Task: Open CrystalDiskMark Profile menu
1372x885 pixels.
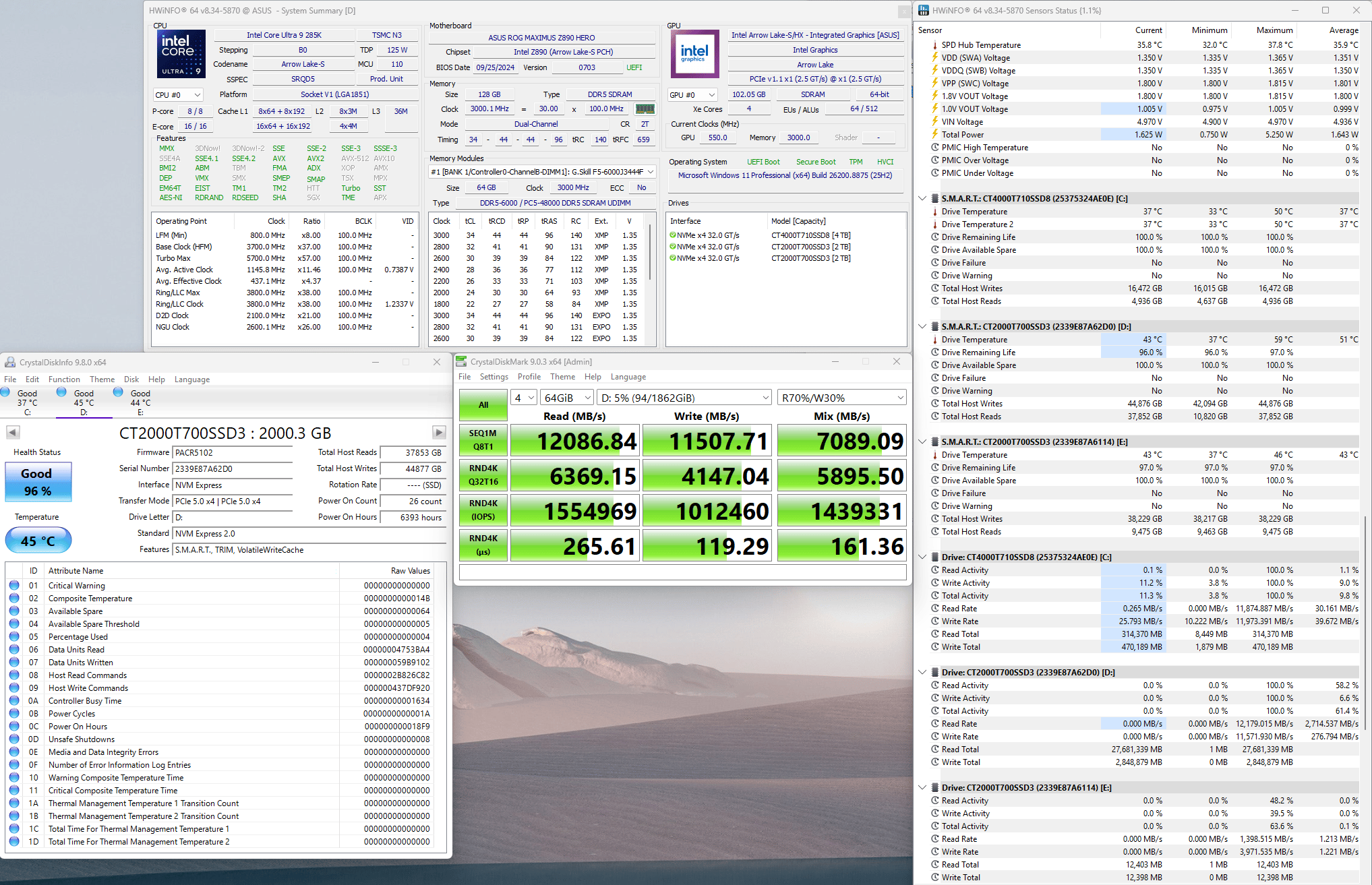Action: click(529, 377)
